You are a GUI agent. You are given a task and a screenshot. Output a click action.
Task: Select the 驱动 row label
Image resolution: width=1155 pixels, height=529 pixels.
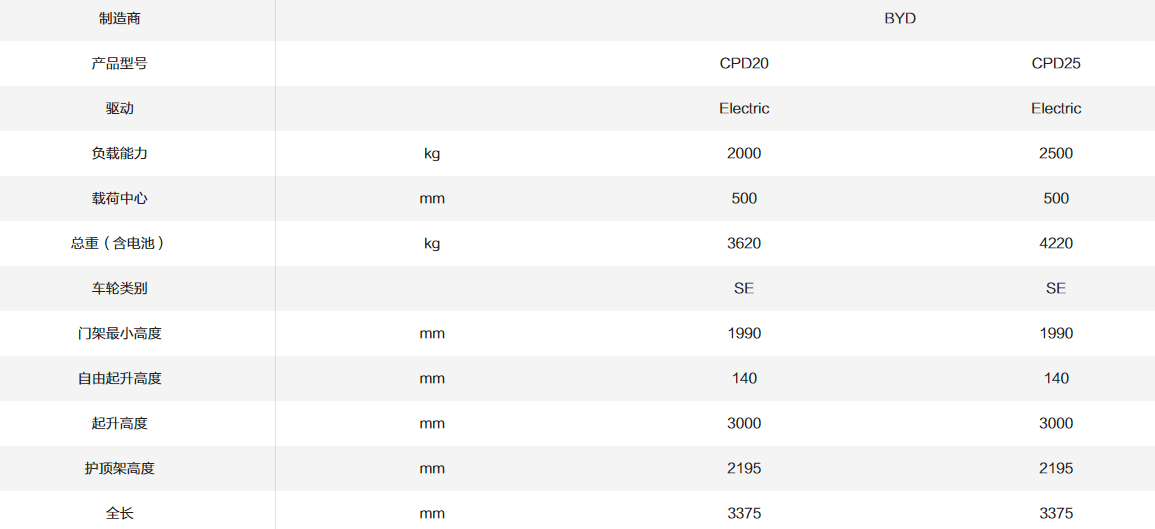120,108
